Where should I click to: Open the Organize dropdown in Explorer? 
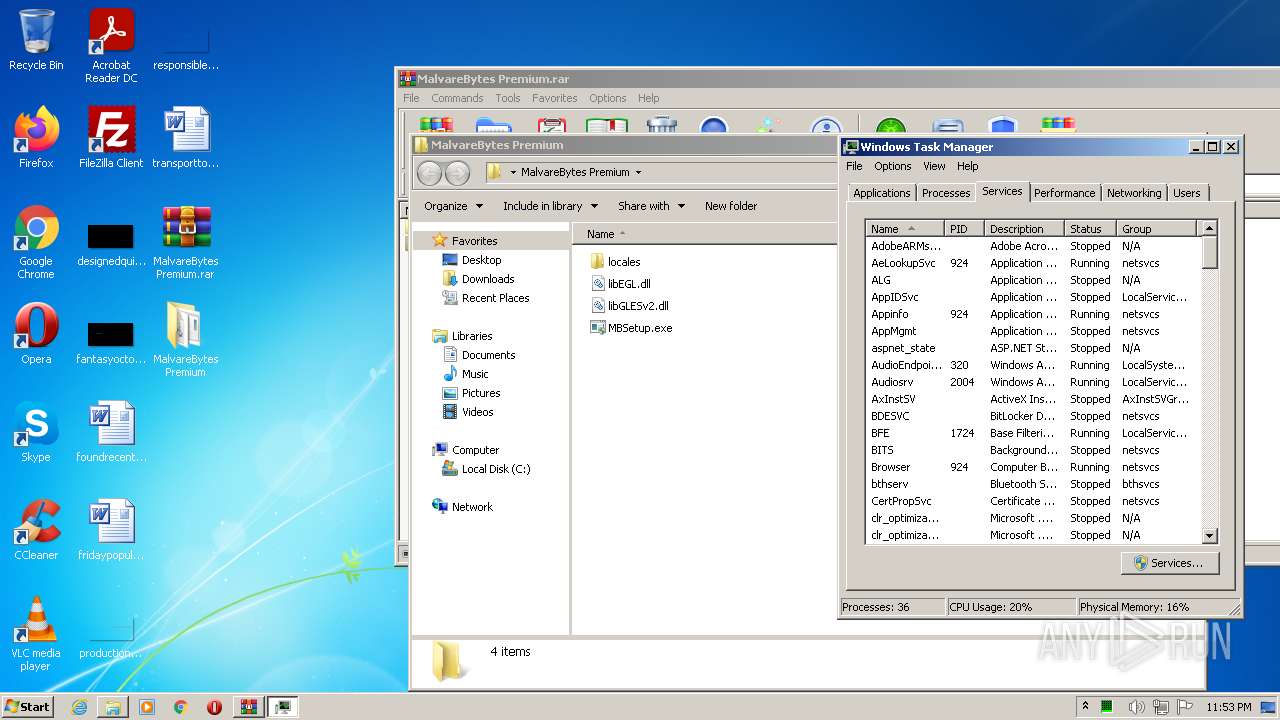pos(453,205)
